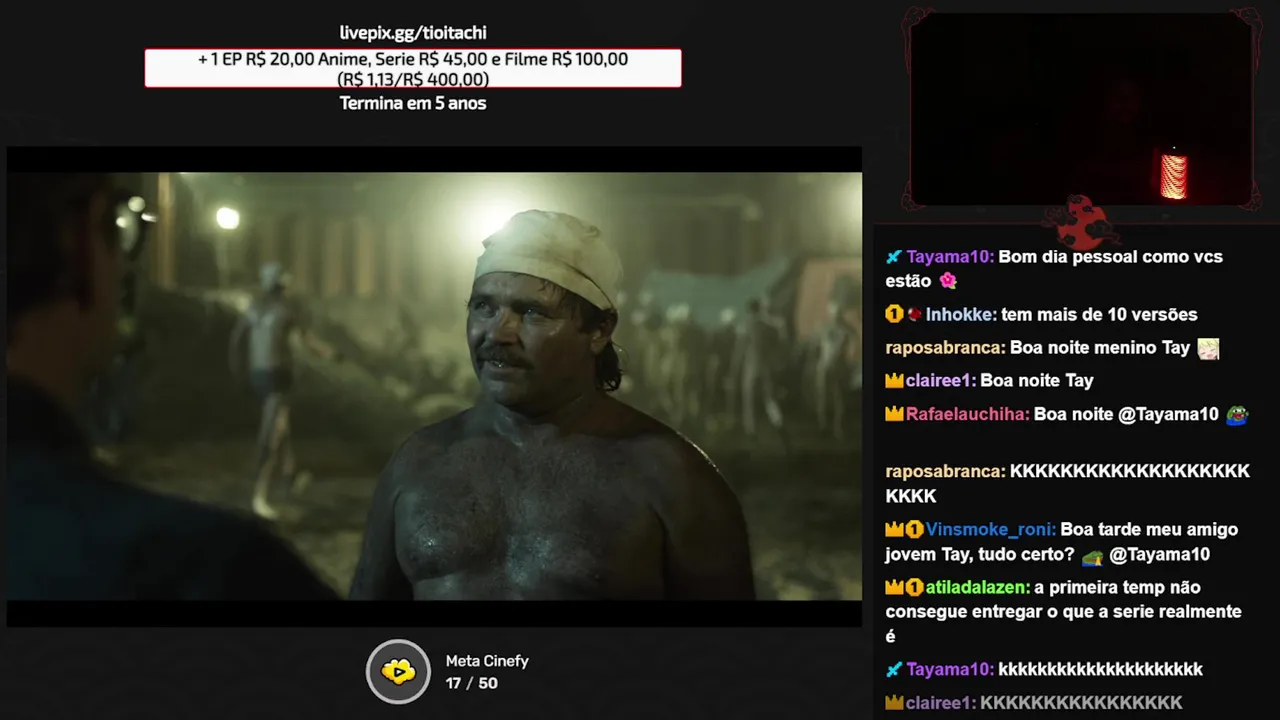Click the "Meta Cinefy" label
The width and height of the screenshot is (1280, 720).
click(x=487, y=661)
